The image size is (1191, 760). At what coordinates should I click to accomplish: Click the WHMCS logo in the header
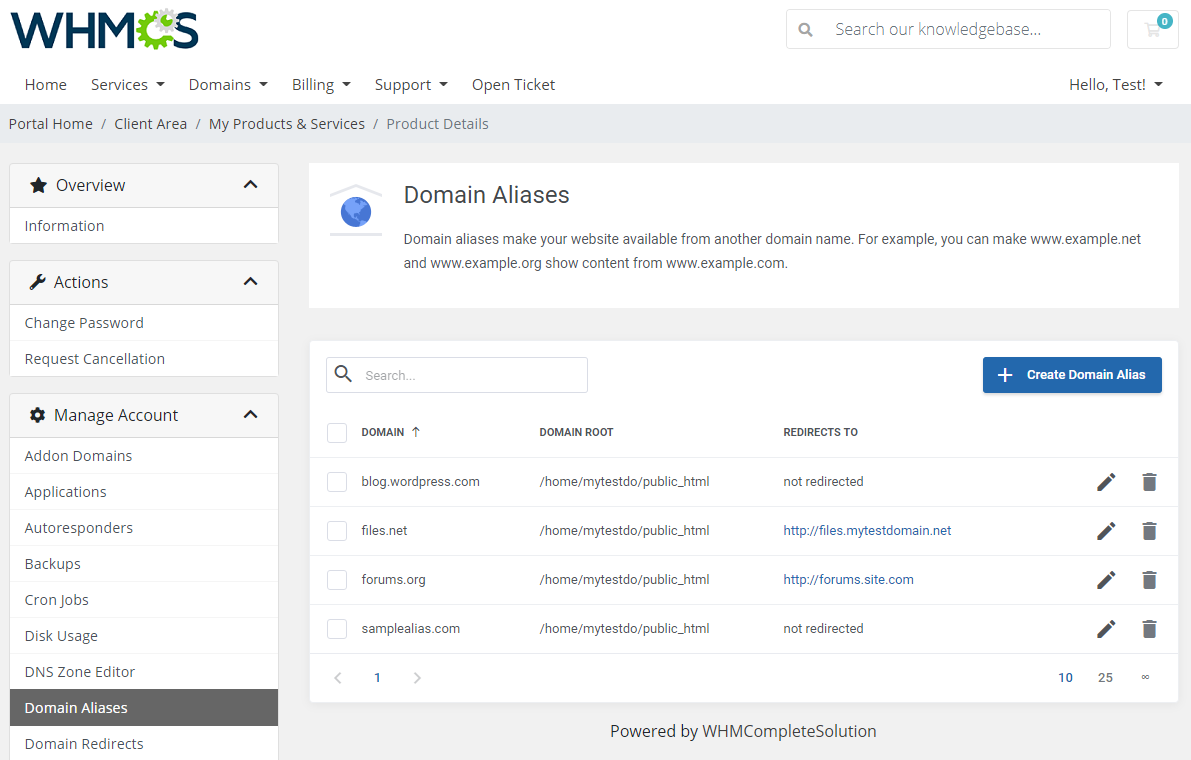tap(103, 30)
